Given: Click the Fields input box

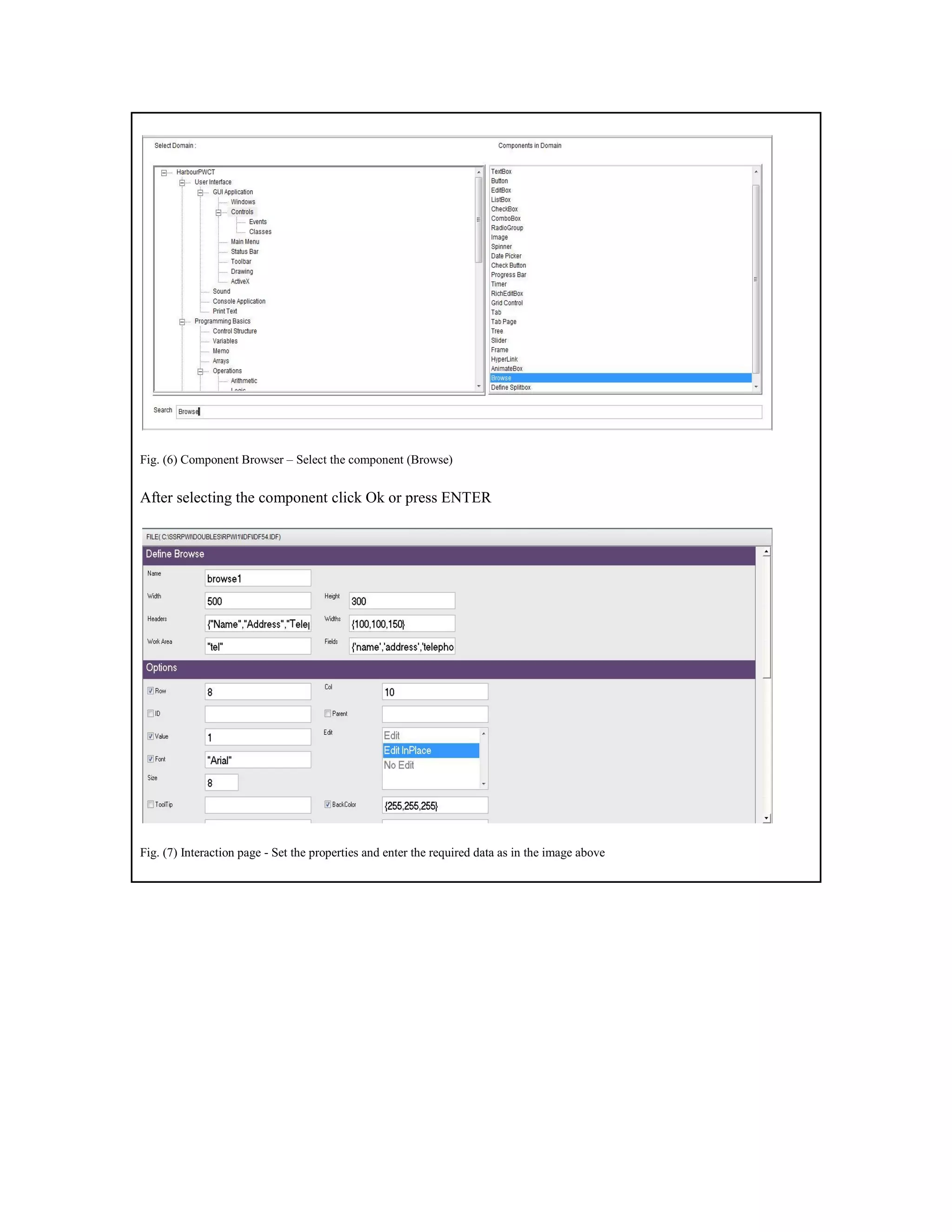Looking at the screenshot, I should (402, 647).
